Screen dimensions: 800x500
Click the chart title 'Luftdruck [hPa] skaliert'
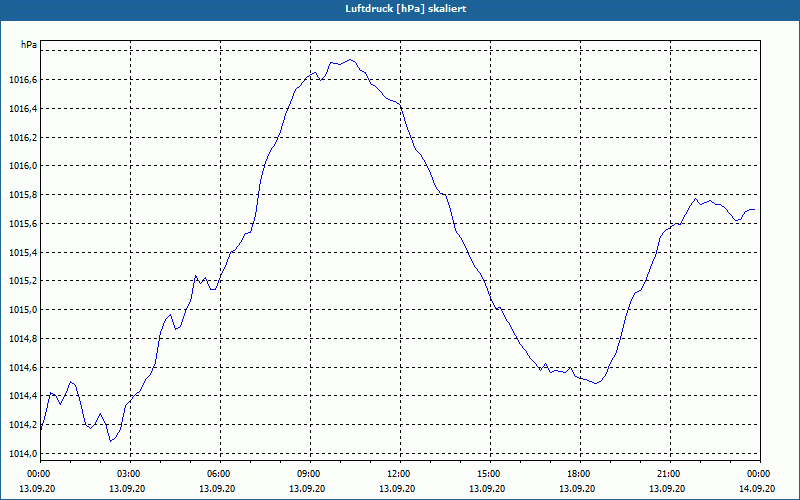[406, 9]
